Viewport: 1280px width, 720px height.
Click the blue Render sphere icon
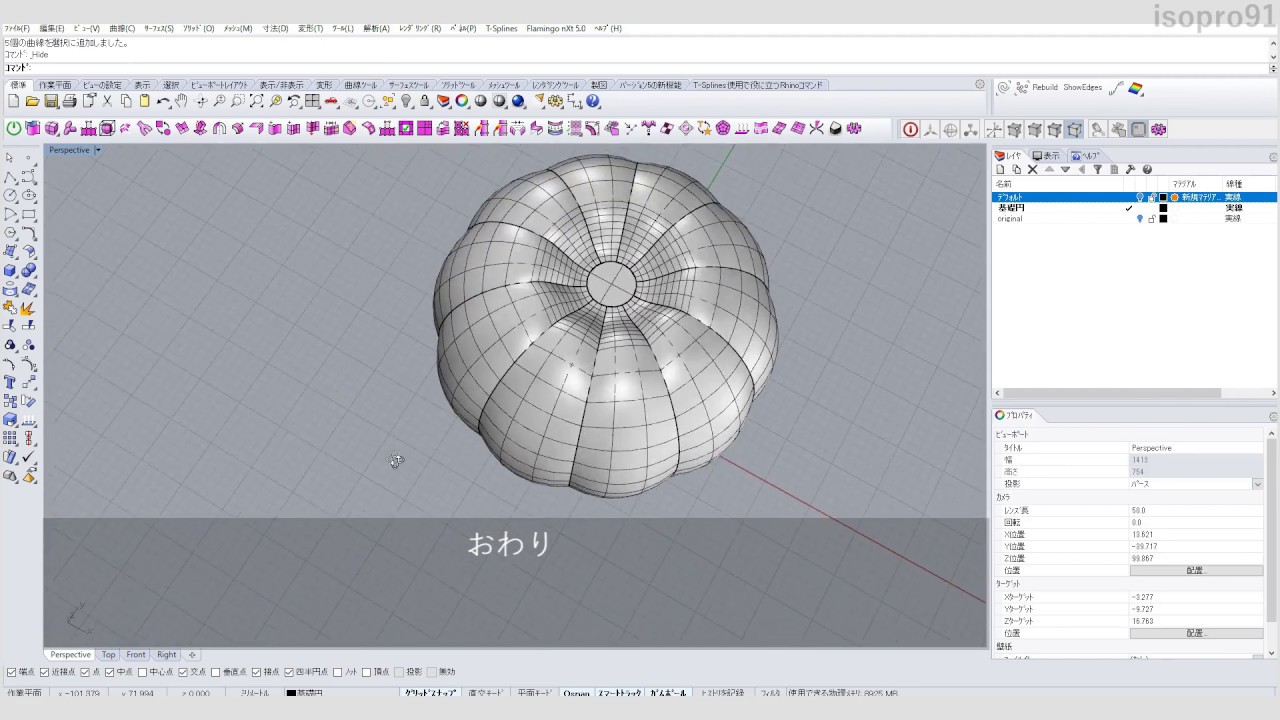click(518, 102)
